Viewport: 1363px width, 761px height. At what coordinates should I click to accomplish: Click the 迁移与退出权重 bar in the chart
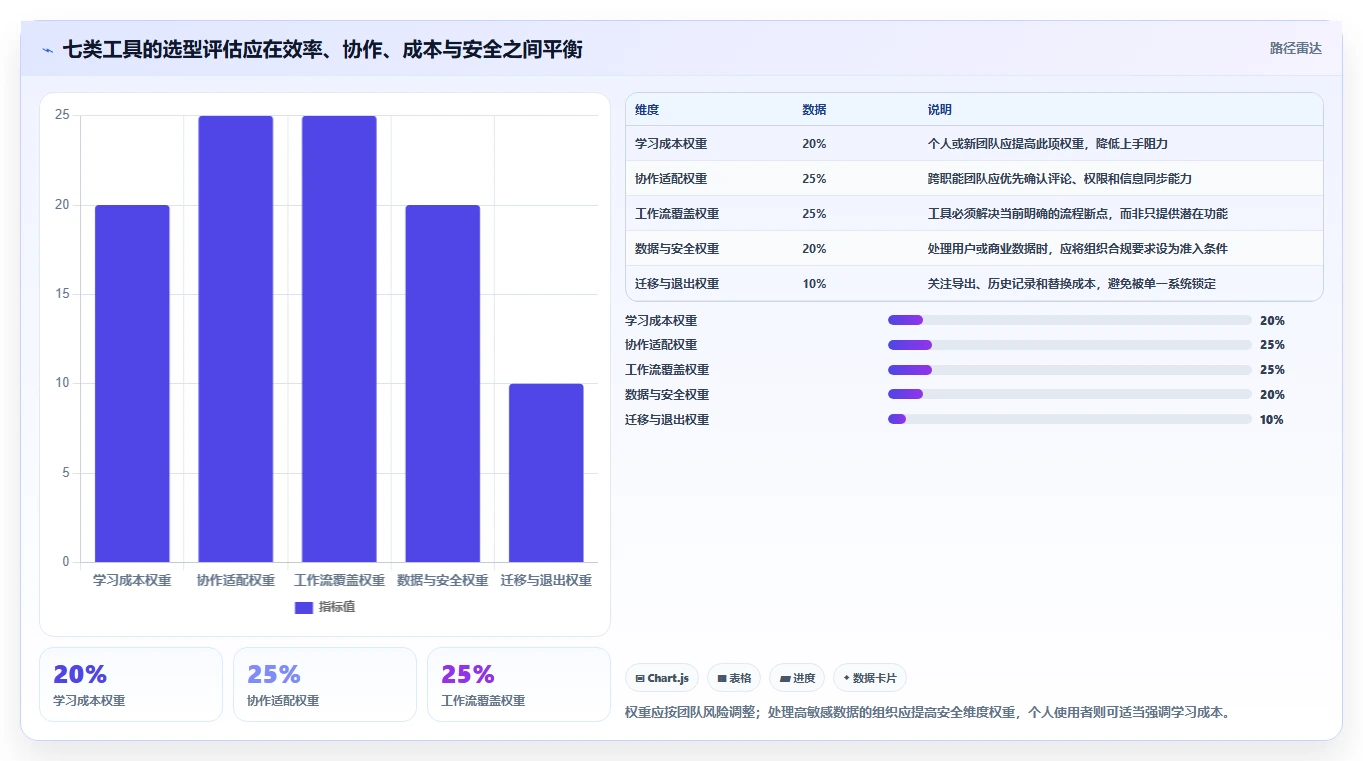(x=546, y=473)
